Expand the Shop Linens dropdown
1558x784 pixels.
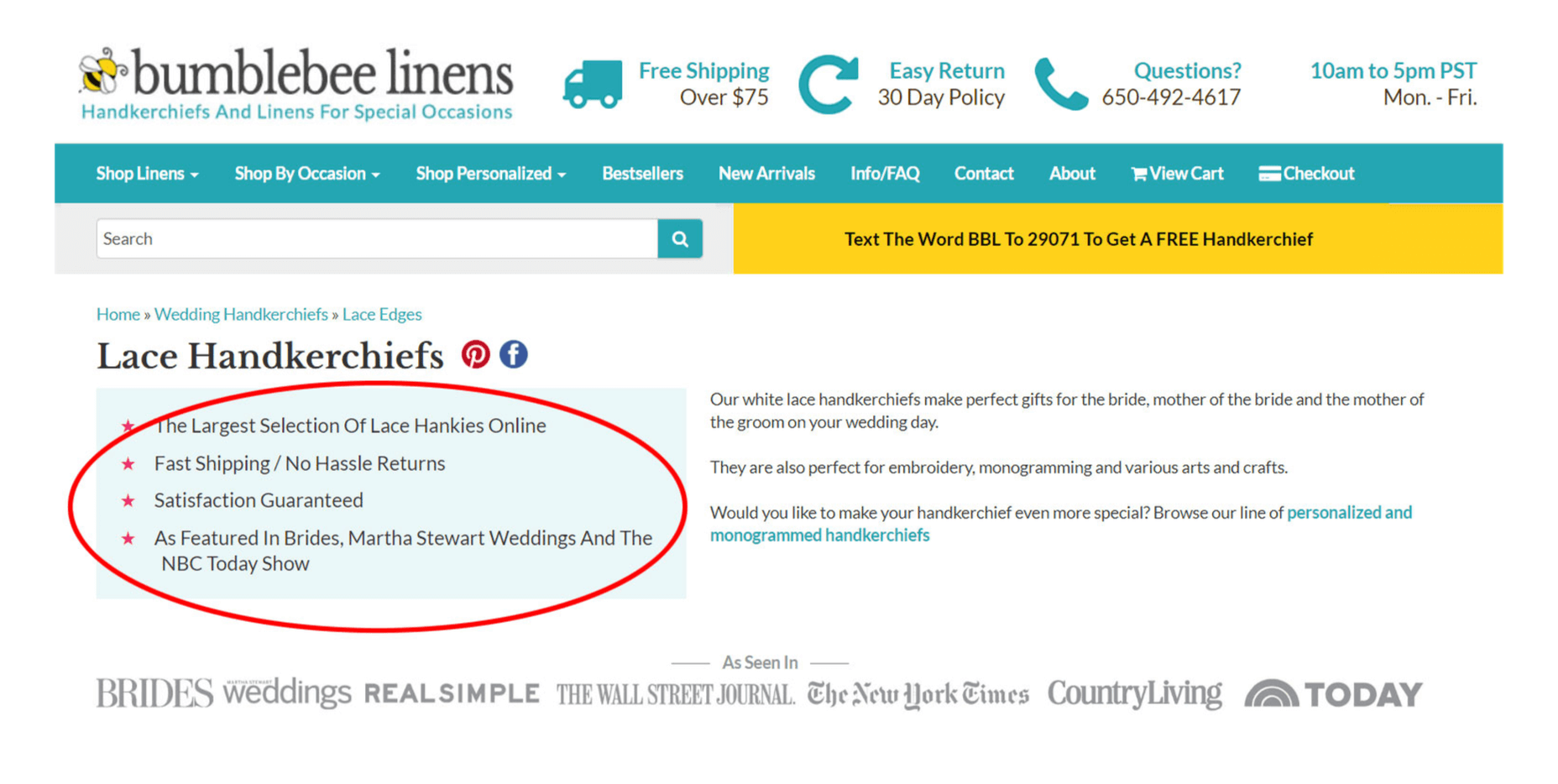[x=147, y=174]
